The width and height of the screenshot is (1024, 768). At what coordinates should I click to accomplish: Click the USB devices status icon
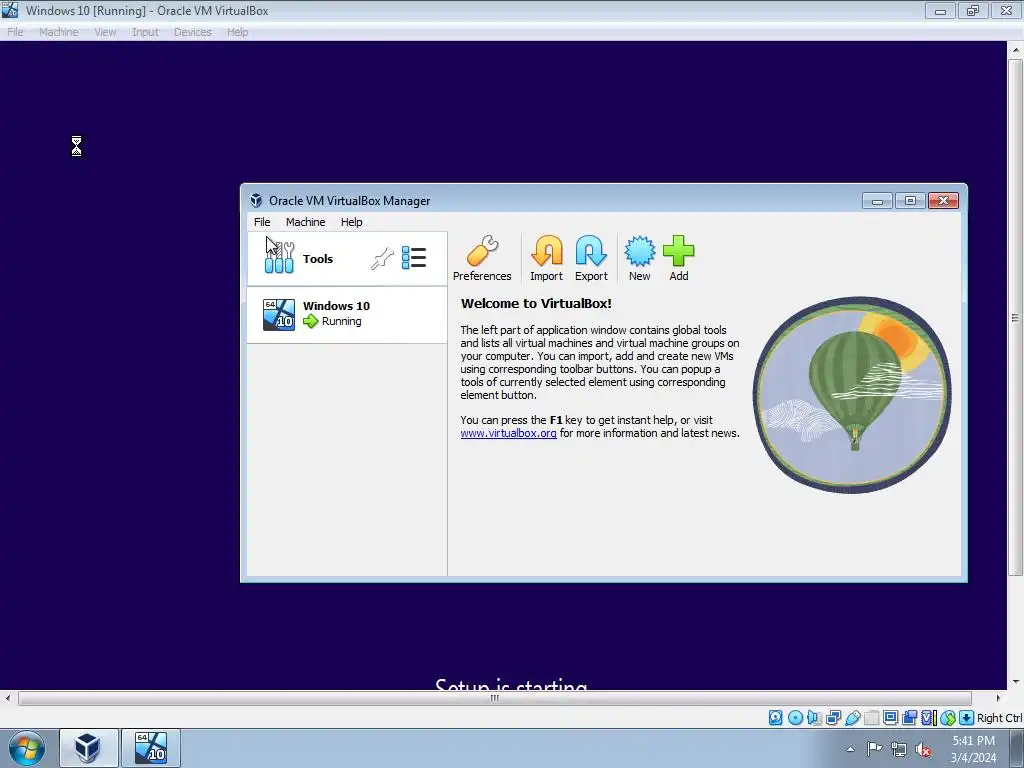(852, 718)
